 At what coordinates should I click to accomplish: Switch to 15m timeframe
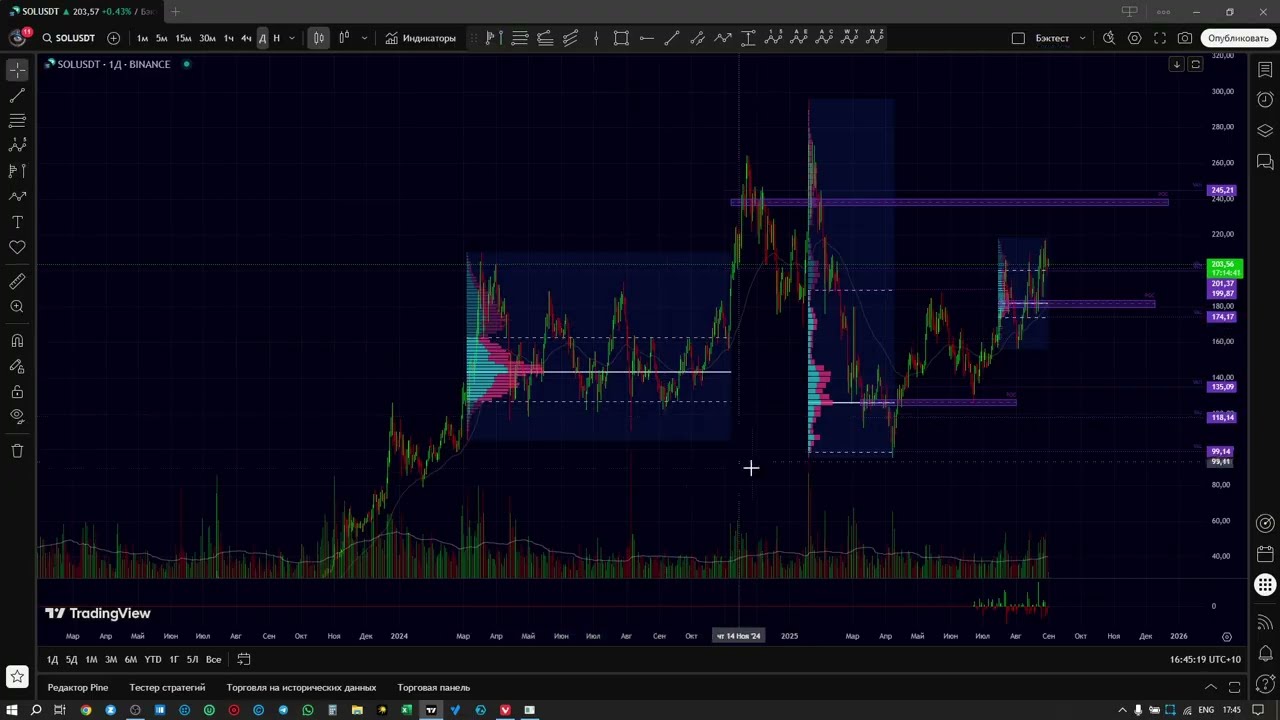[x=184, y=38]
